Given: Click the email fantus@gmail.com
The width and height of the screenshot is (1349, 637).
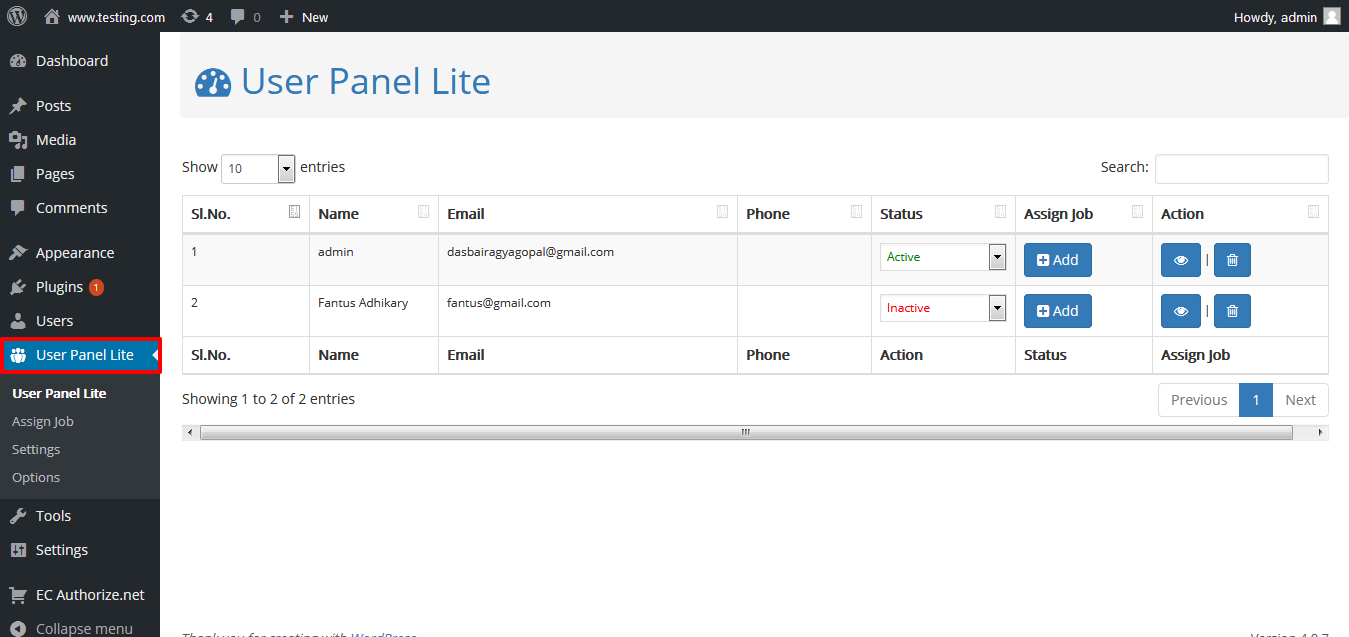Looking at the screenshot, I should [x=499, y=303].
